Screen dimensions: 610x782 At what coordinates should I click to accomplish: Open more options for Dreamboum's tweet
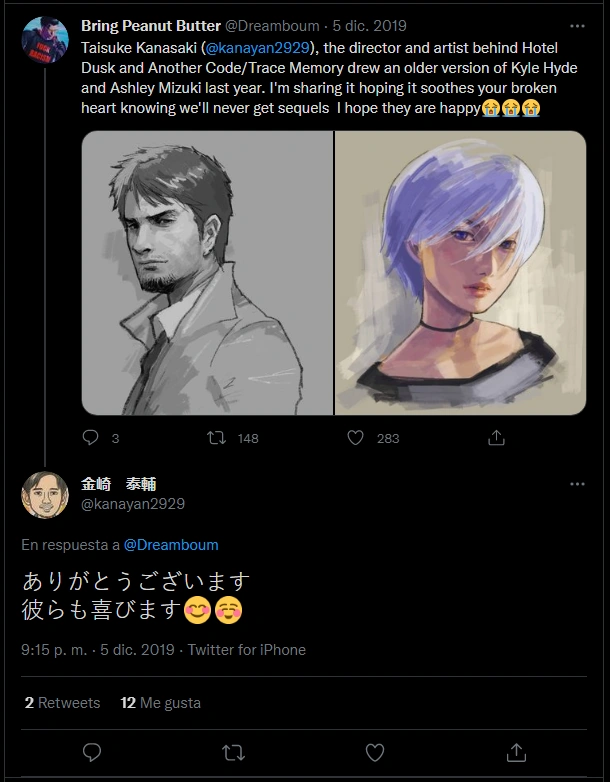coord(577,26)
